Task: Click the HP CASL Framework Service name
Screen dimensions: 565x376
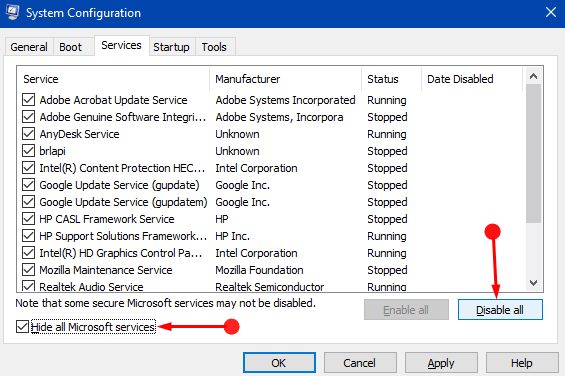Action: tap(107, 219)
